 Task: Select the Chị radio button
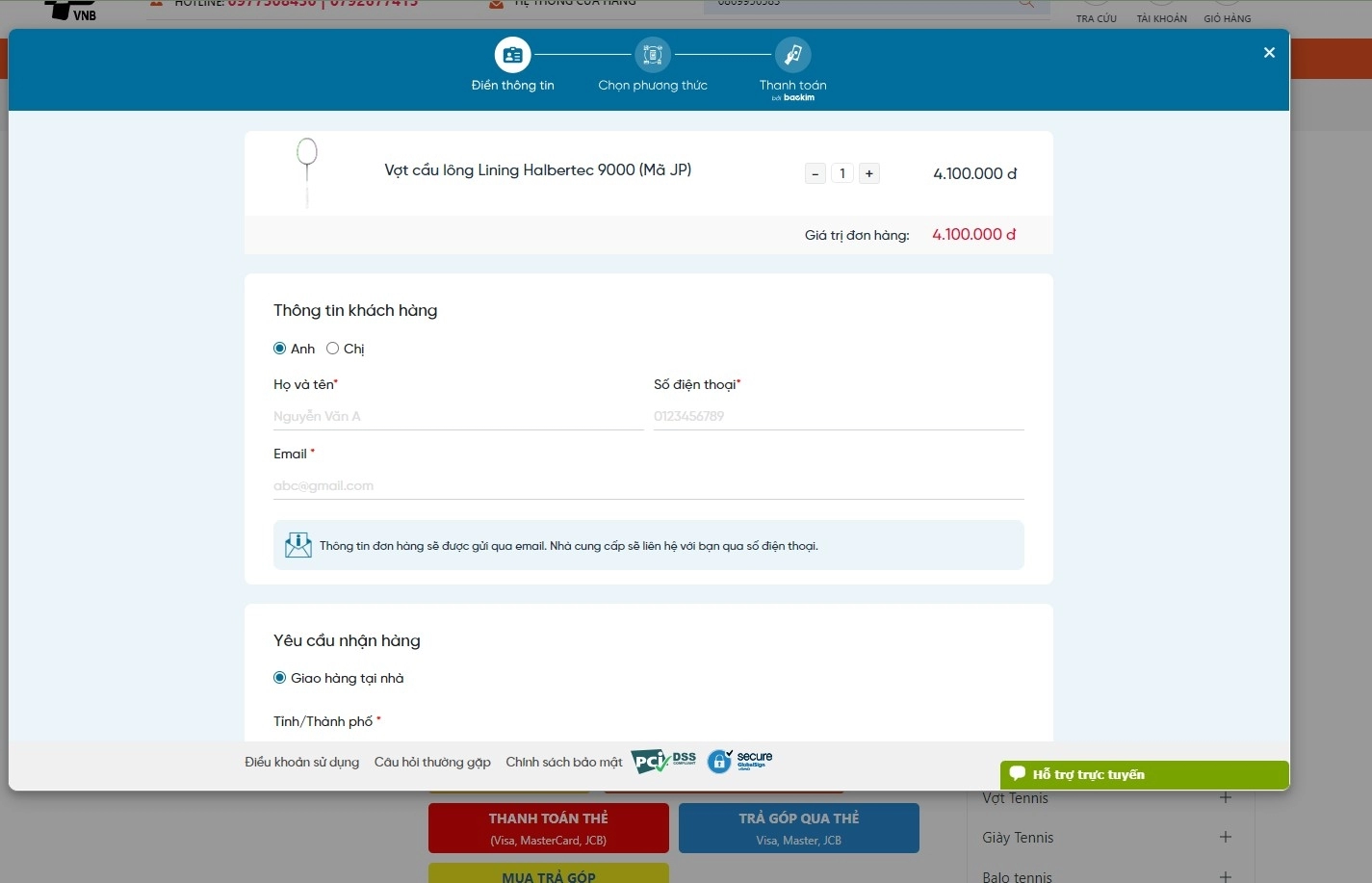pos(332,349)
